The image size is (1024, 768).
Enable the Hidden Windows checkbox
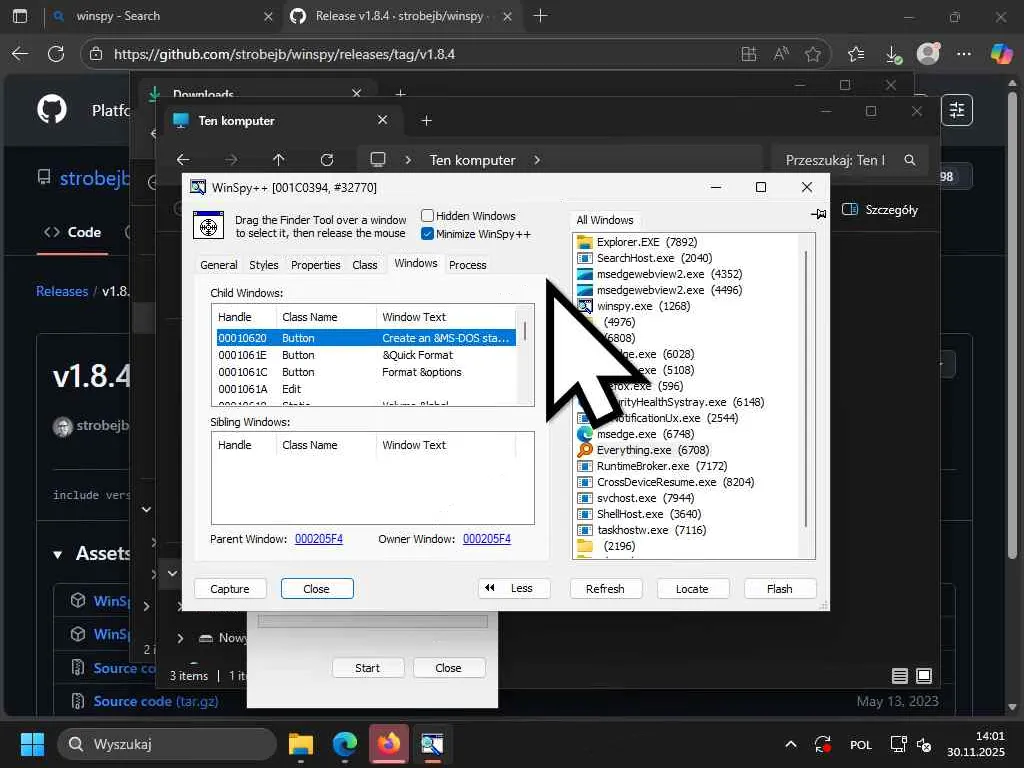(x=427, y=216)
